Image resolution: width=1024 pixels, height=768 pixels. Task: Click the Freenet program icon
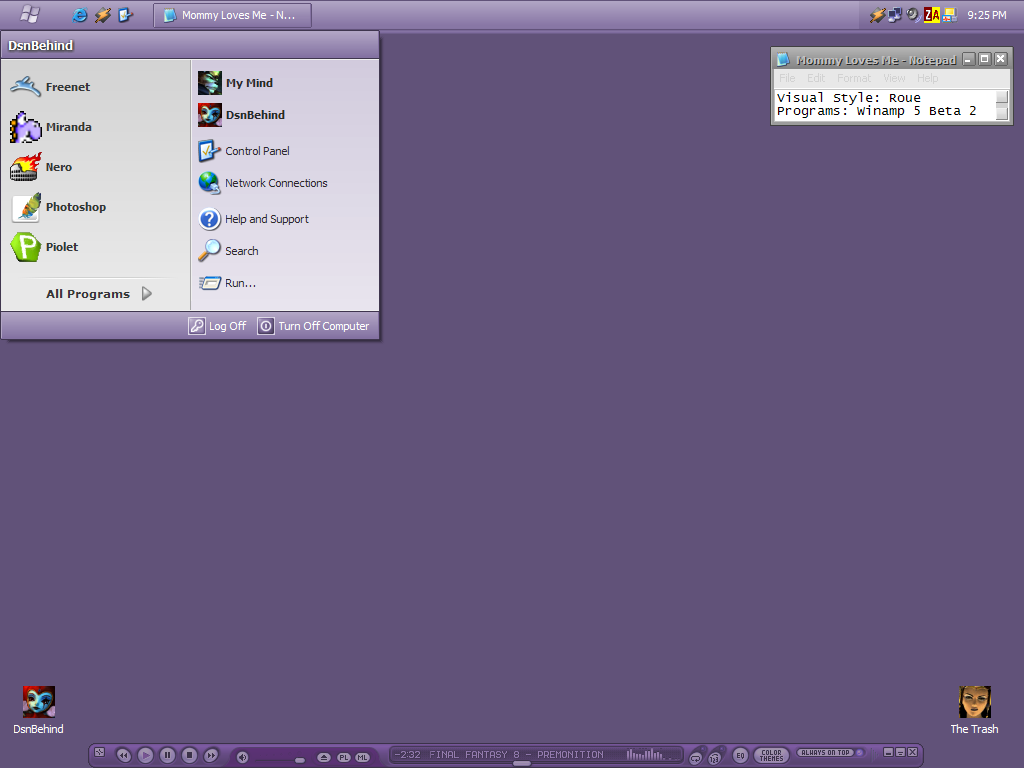pos(26,87)
